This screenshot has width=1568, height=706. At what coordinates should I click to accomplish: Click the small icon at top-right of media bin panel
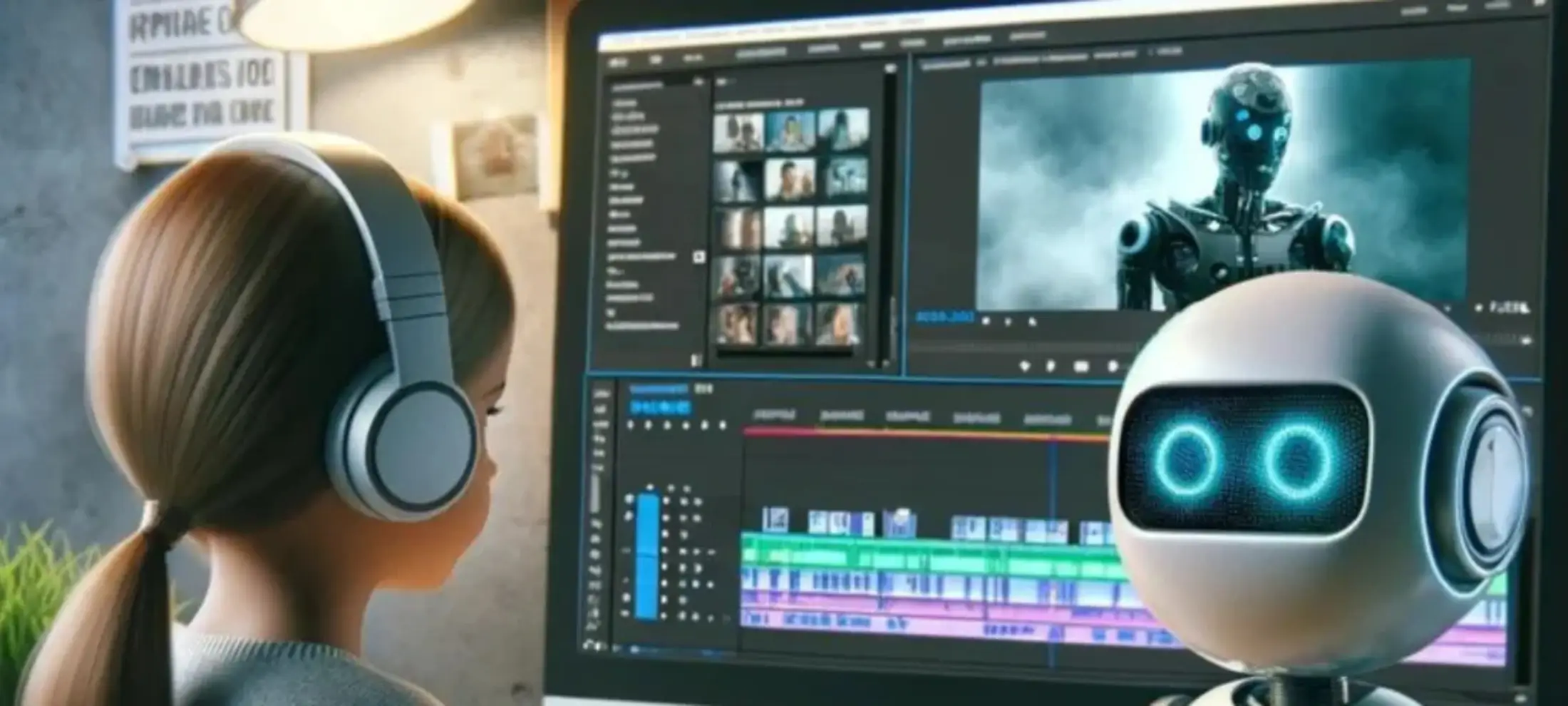click(x=889, y=68)
